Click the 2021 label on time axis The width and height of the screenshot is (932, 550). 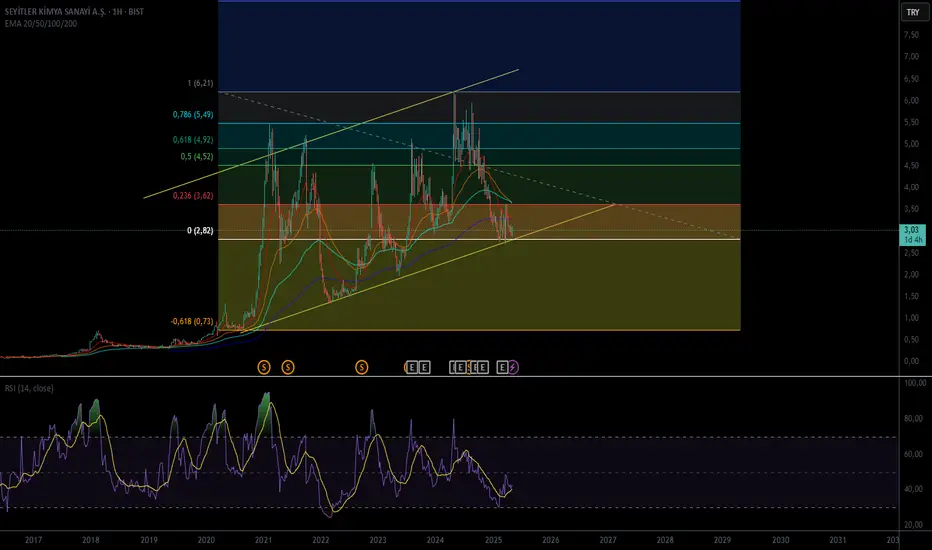click(263, 540)
